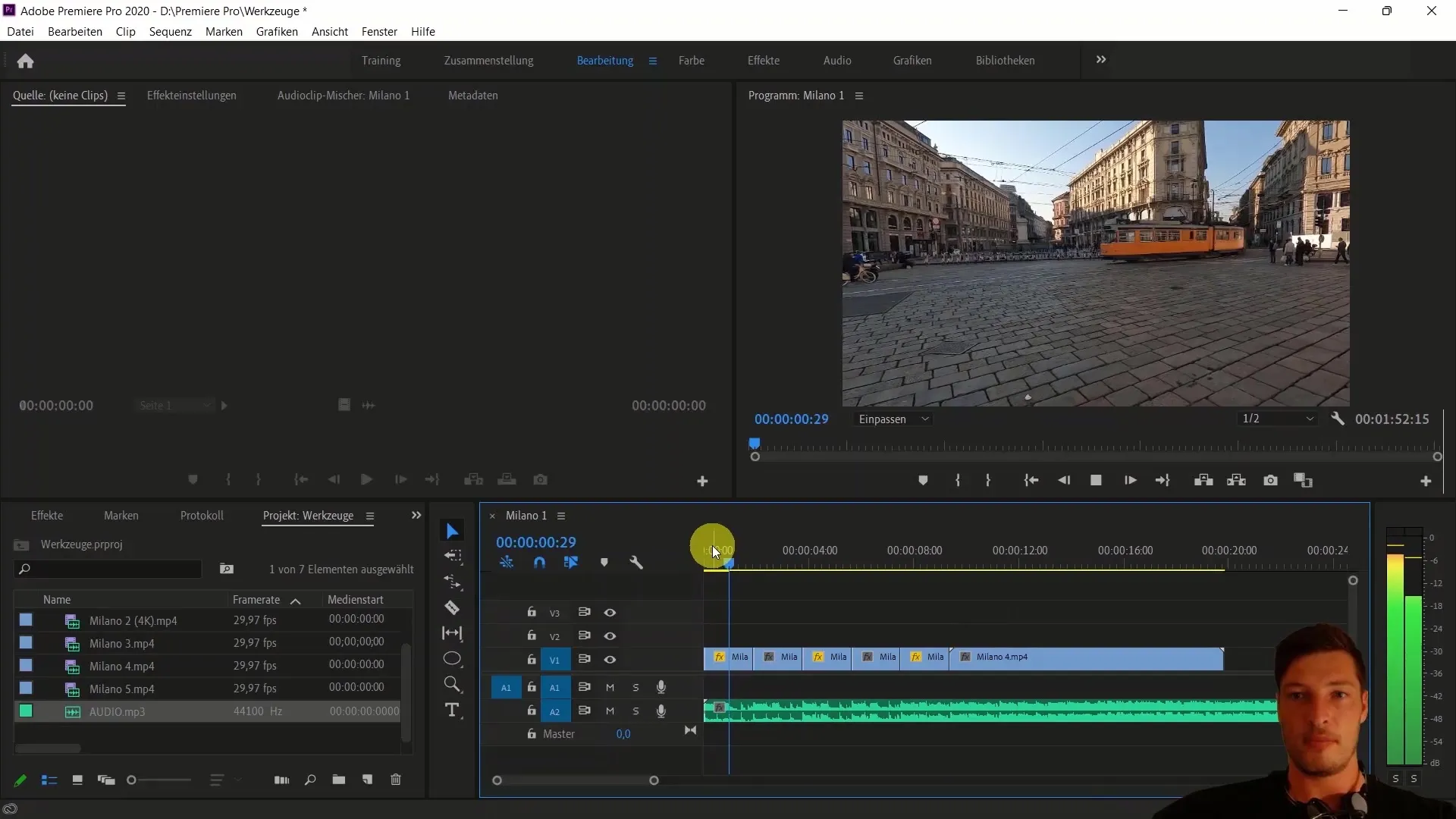Open the Fenster menu
Image resolution: width=1456 pixels, height=819 pixels.
point(379,32)
